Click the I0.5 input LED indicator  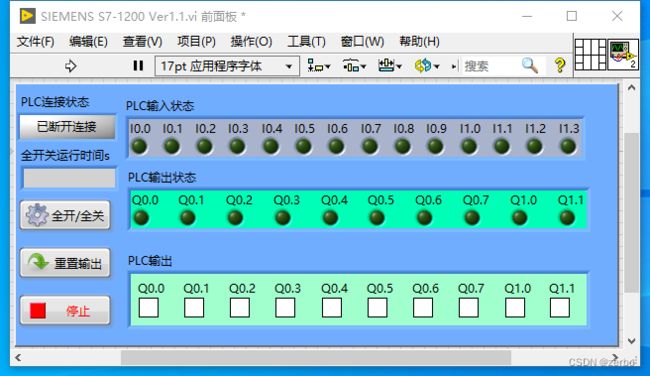(303, 146)
